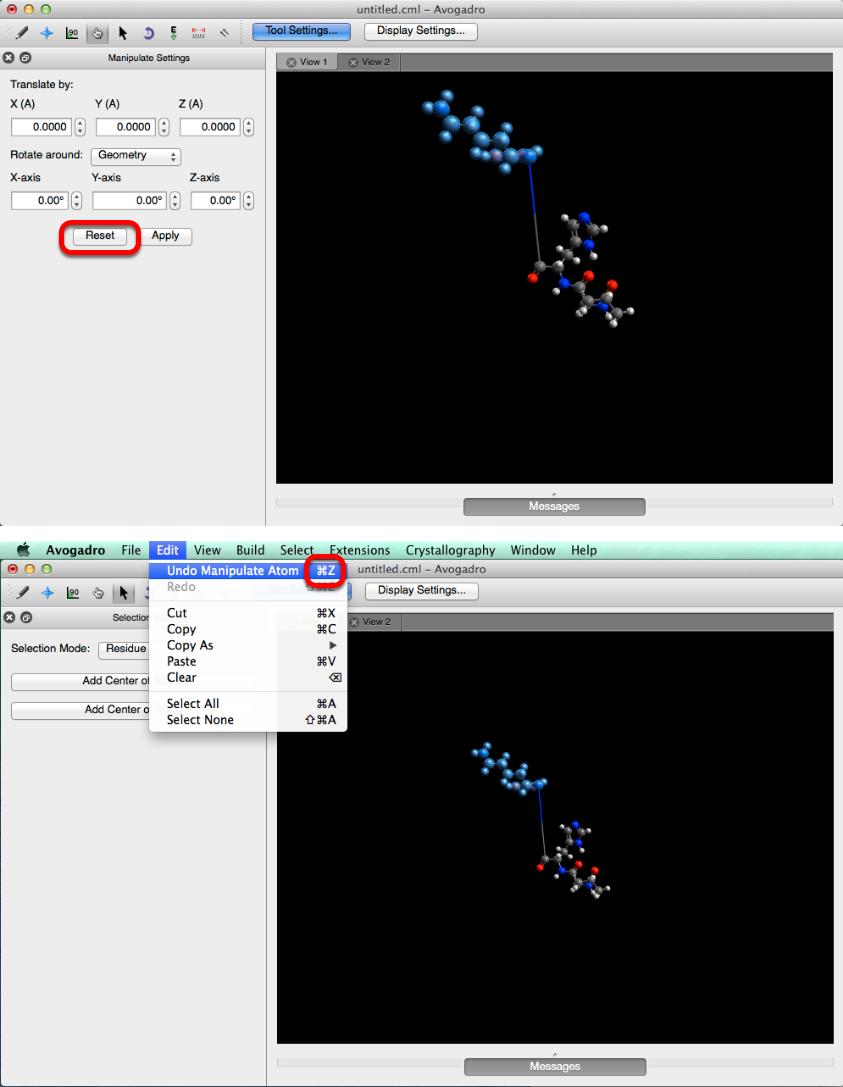Close the View 1 tab using its X icon

291,62
